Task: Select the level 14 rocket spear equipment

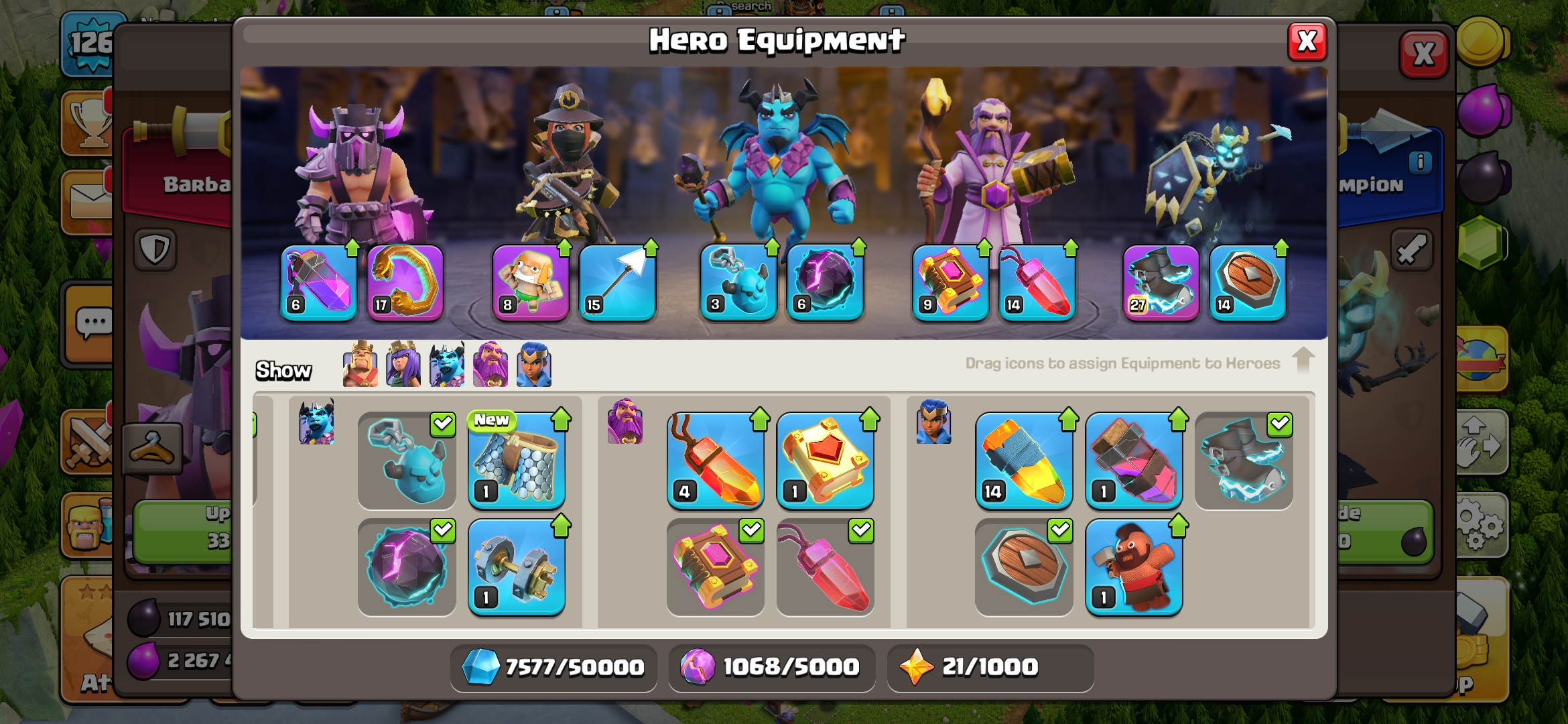Action: pyautogui.click(x=1024, y=461)
